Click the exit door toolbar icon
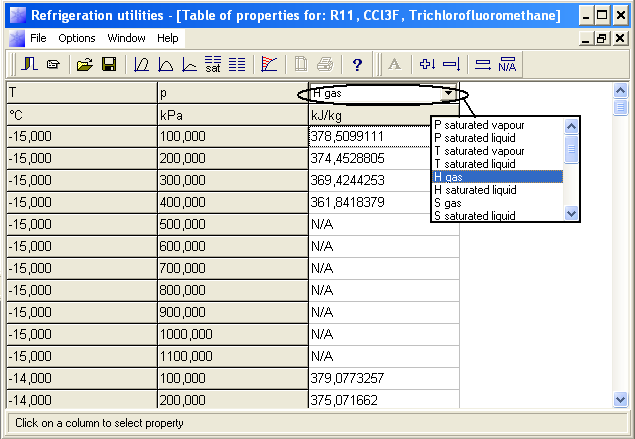 [x=30, y=64]
